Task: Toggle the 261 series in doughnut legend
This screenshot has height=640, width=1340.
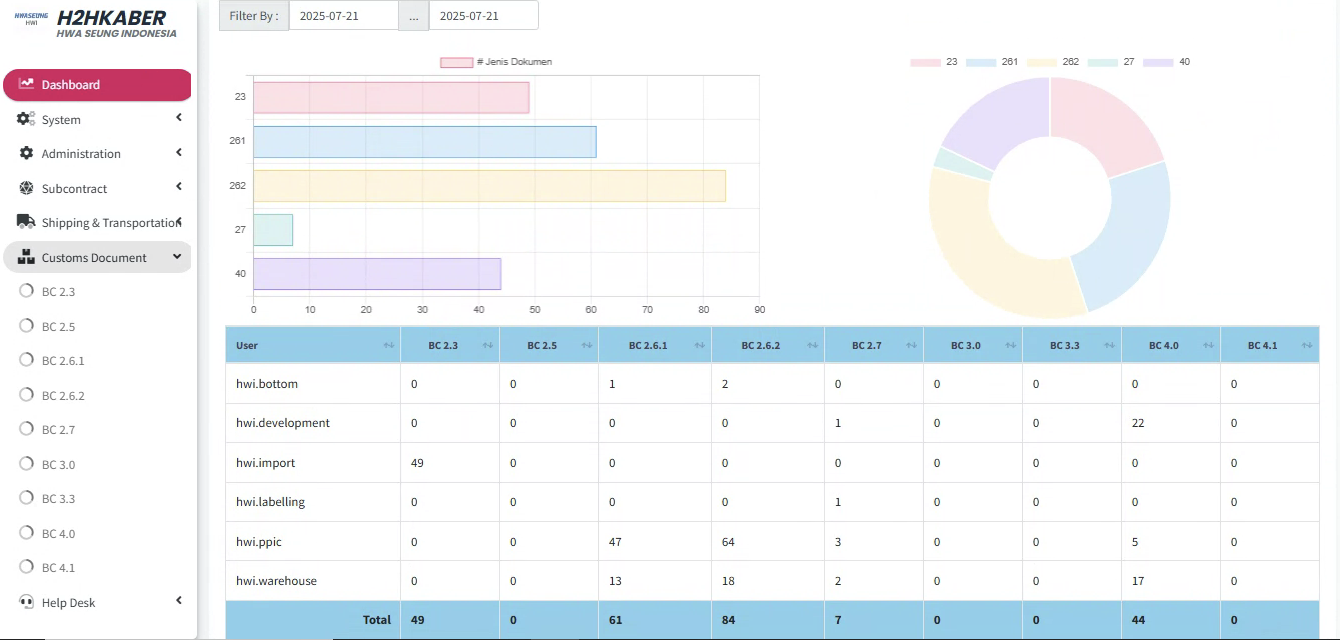Action: [x=980, y=62]
